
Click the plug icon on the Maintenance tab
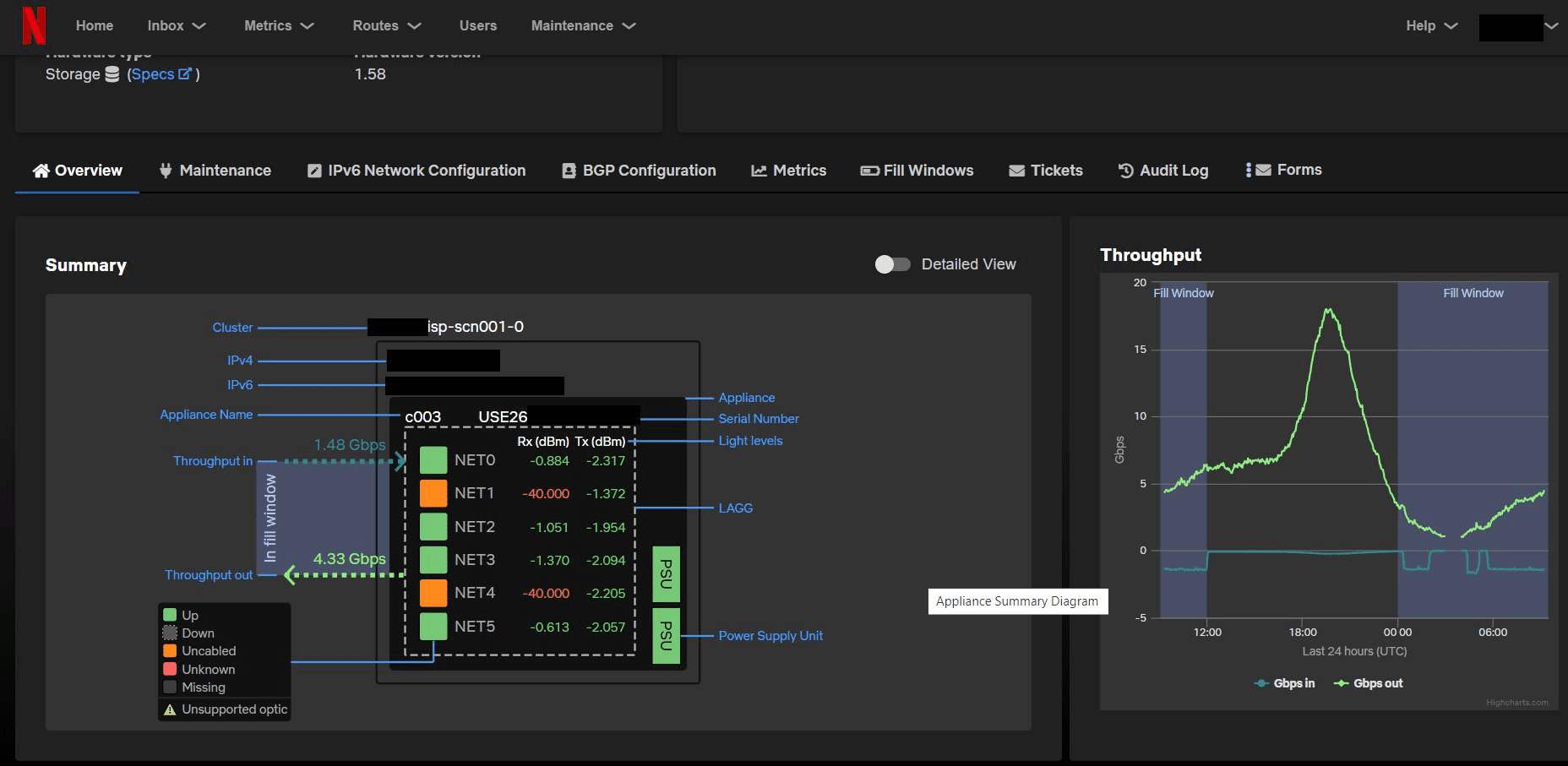166,171
